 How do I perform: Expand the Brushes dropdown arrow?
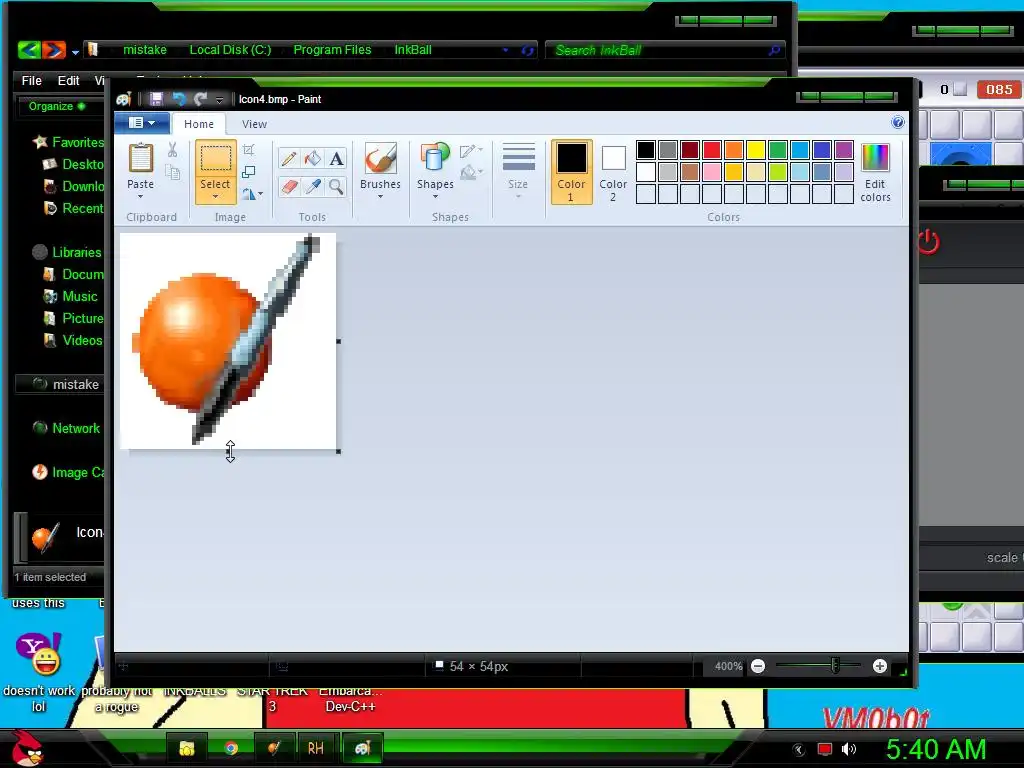[380, 196]
